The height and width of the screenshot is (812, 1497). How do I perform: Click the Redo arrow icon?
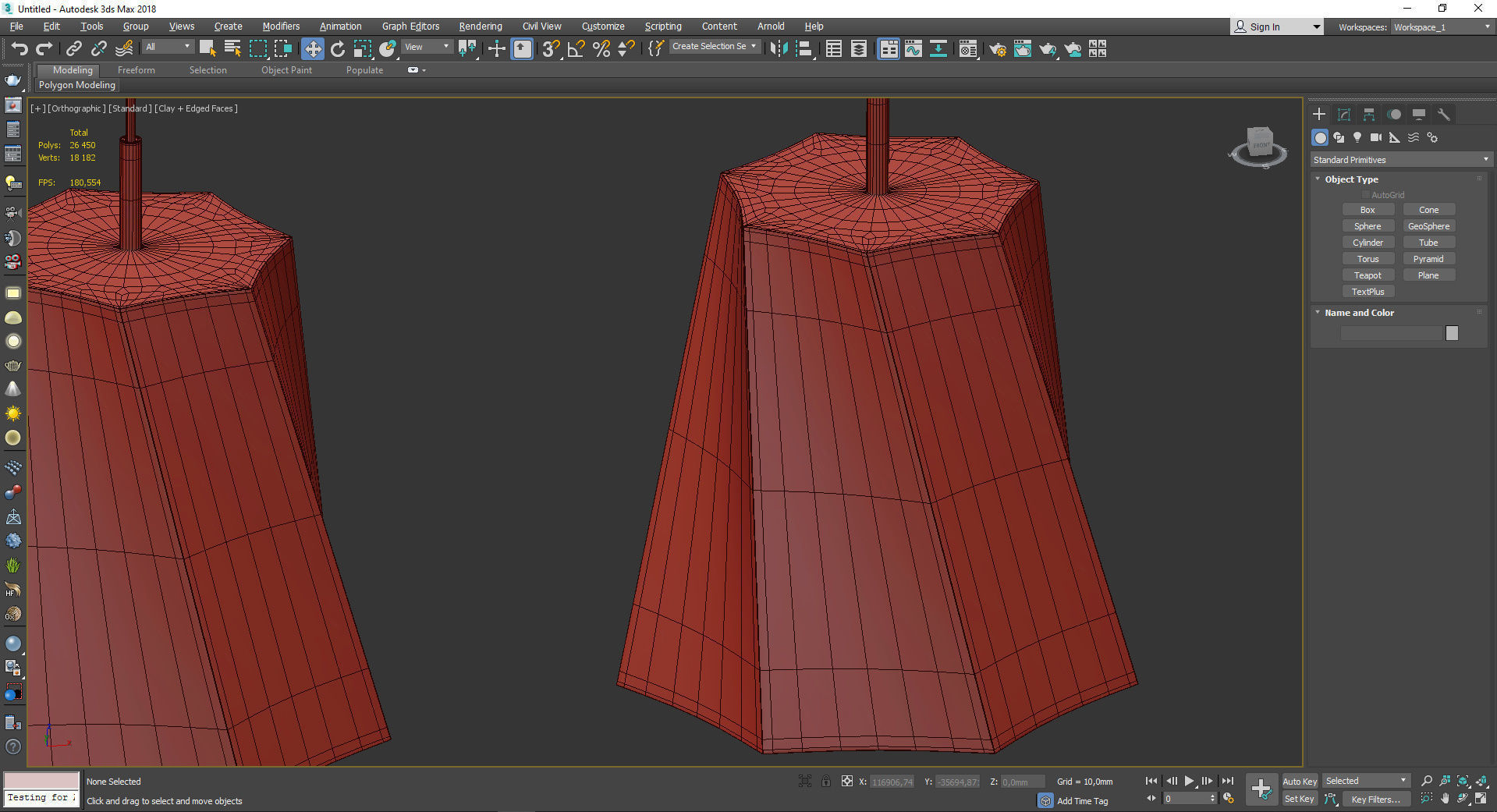coord(44,48)
